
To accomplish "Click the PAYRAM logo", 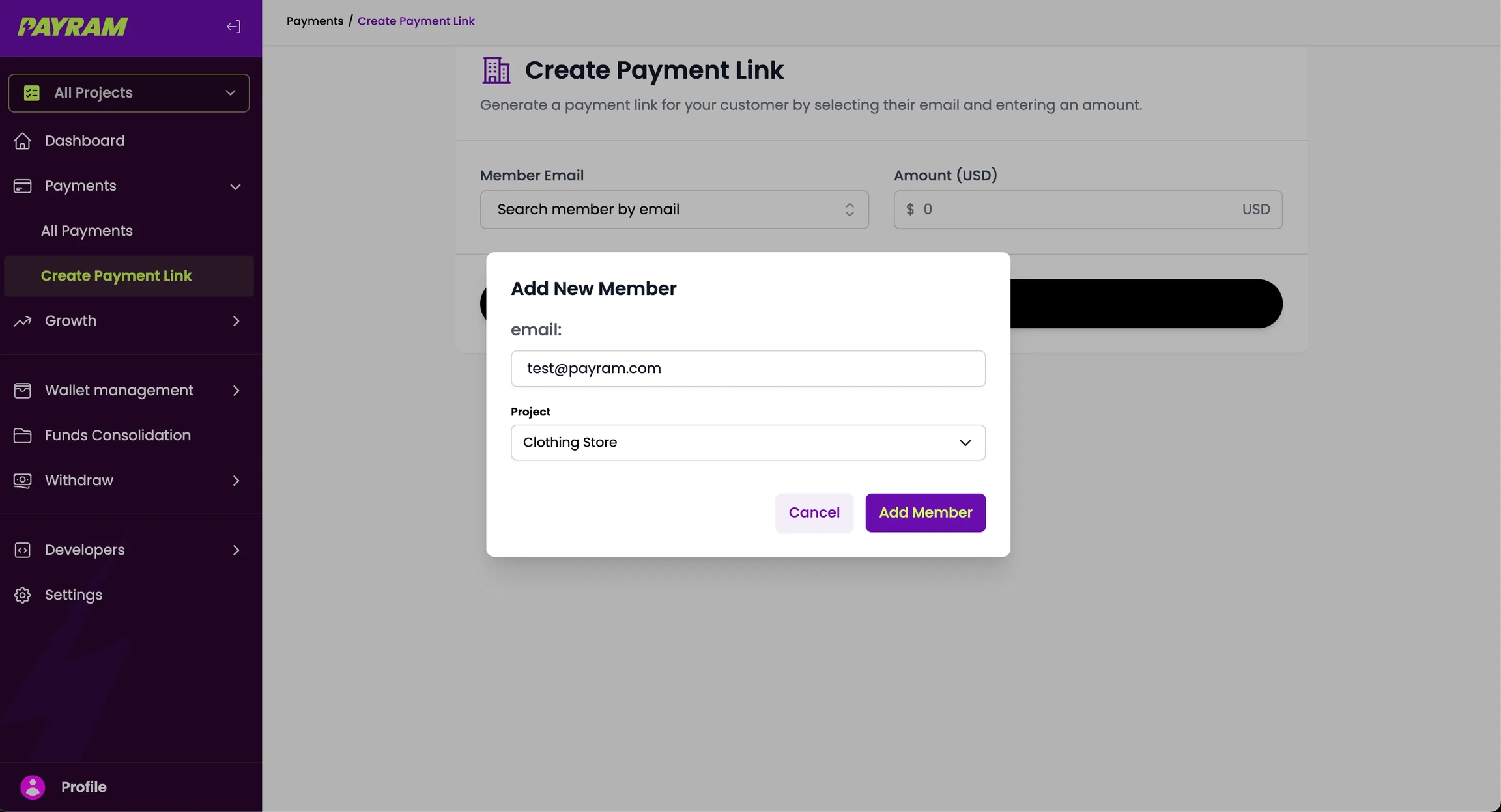I will [72, 27].
